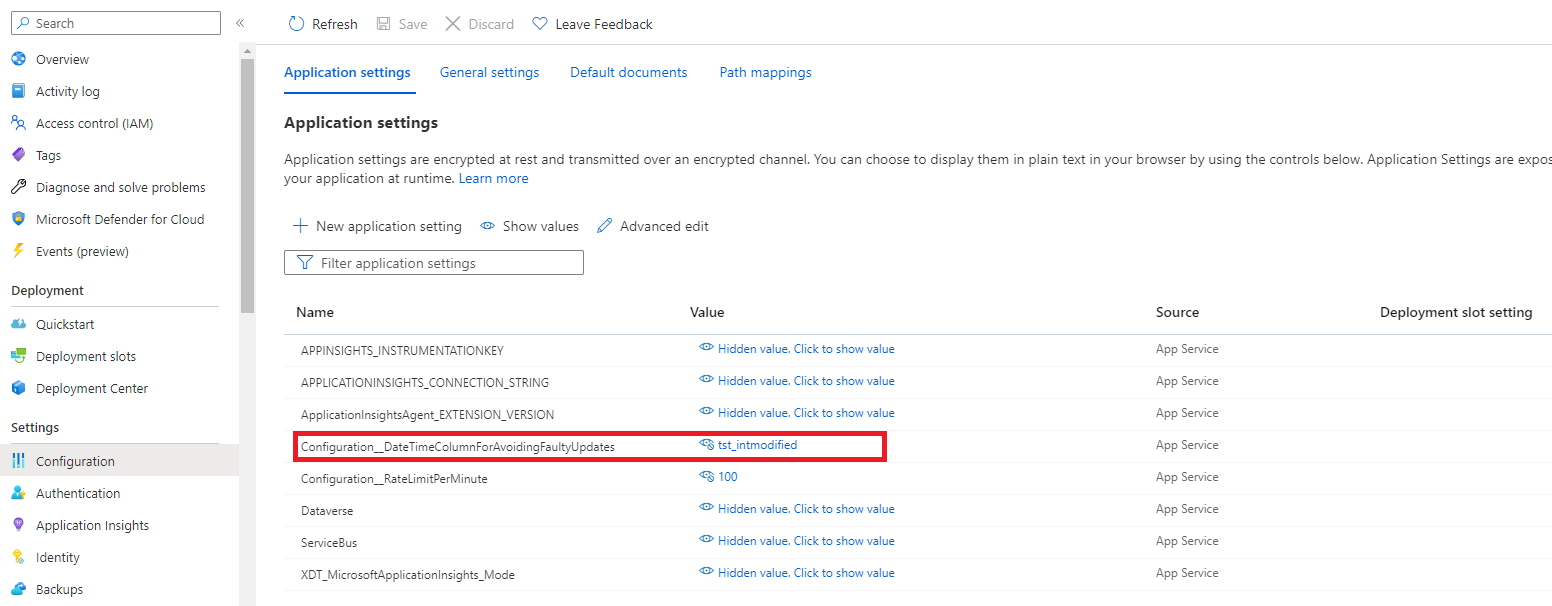Click the plus icon for New application setting
This screenshot has height=606, width=1552.
coord(300,226)
